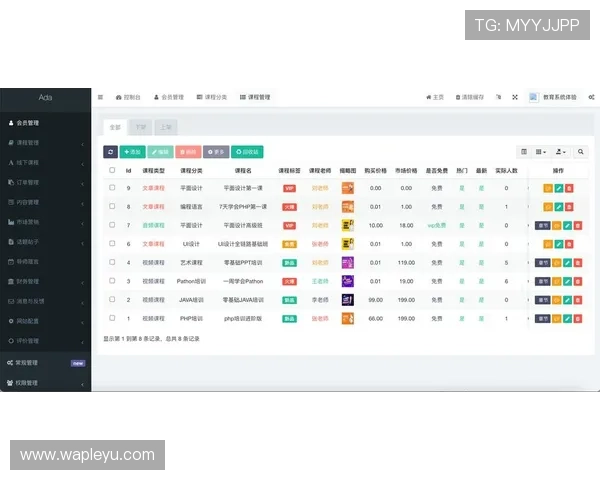Open 会员管理 in the sidebar
This screenshot has height=480, width=600.
click(46, 123)
